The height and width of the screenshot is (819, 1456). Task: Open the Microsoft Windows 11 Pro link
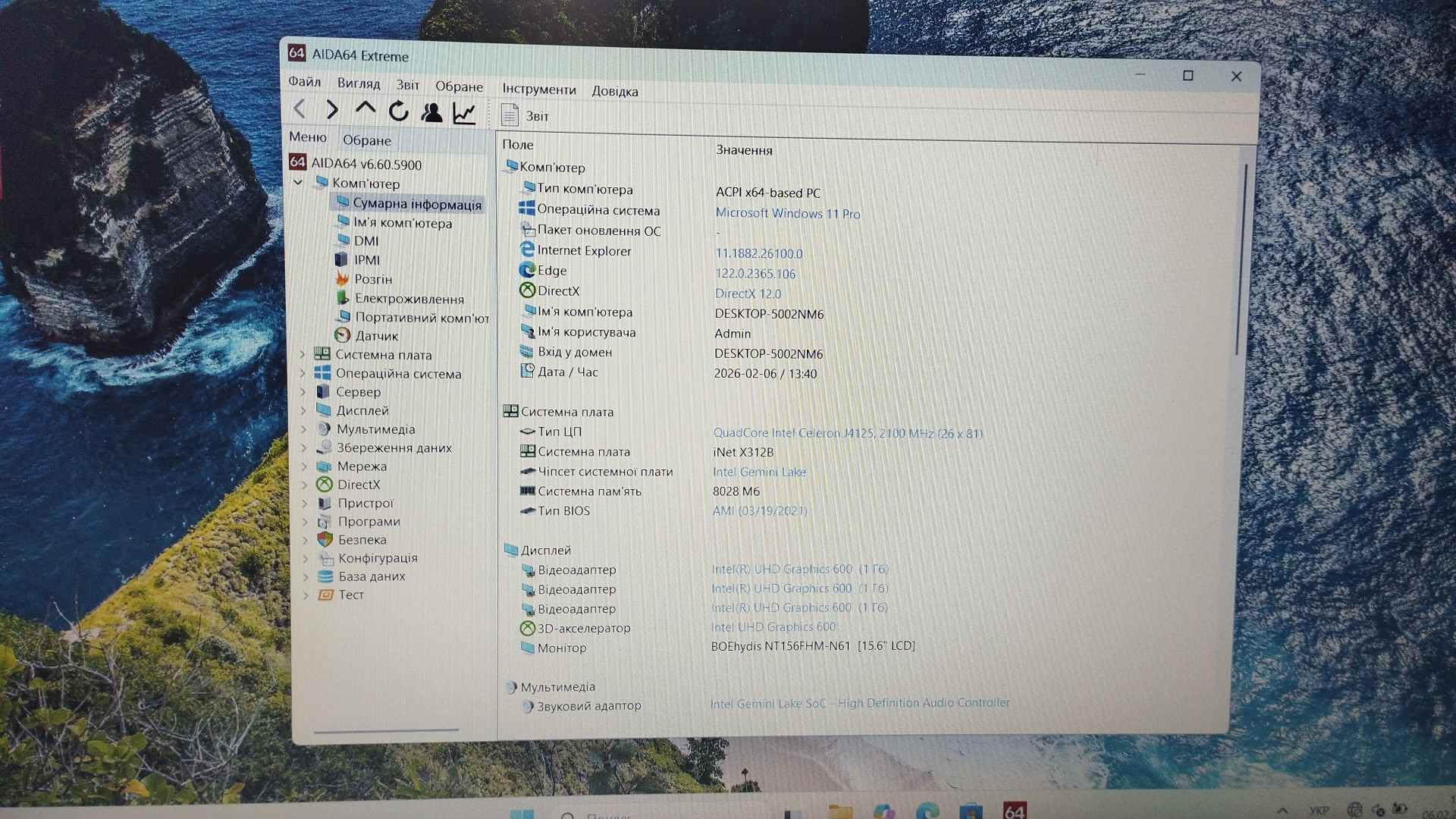[787, 214]
